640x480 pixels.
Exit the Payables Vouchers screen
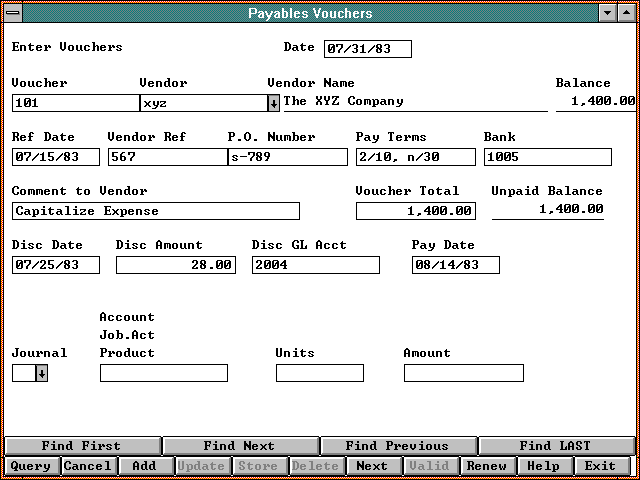tap(600, 466)
